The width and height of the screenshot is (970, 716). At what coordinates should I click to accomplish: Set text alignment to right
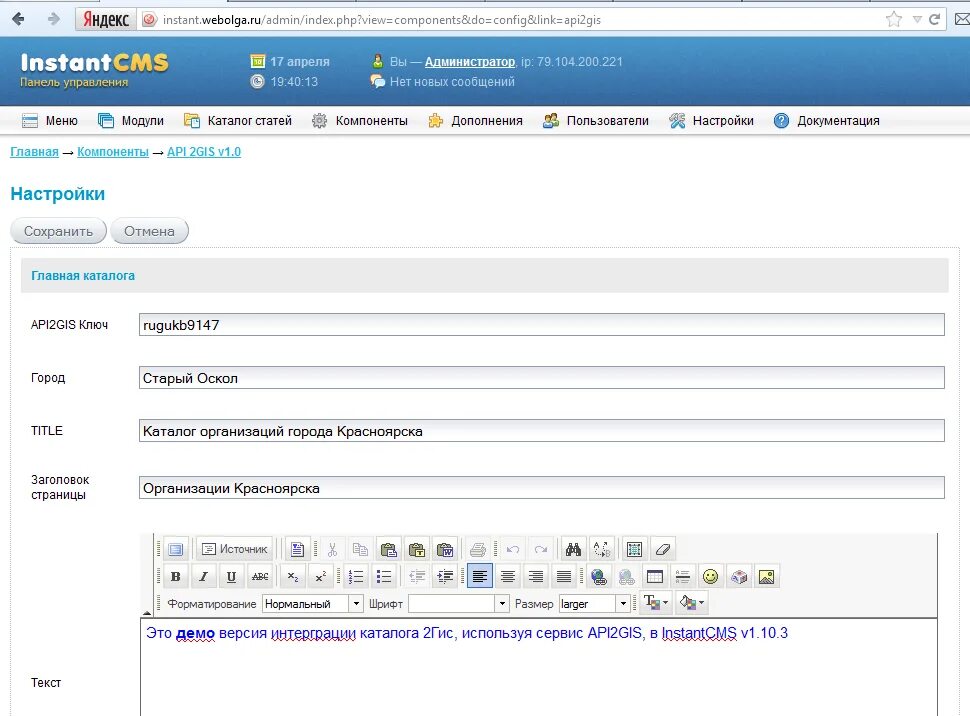pos(536,577)
